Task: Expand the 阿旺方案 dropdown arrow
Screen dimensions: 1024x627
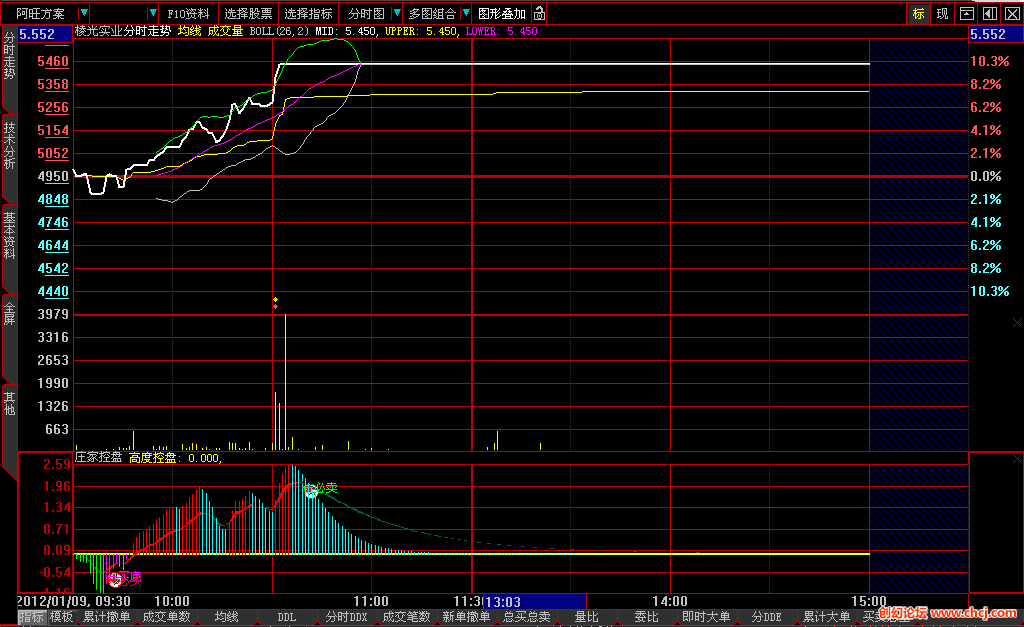Action: click(x=83, y=14)
